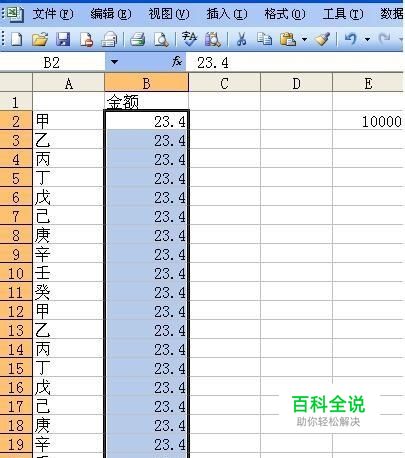Screen dimensions: 405x458
Task: Click cell A15 containing 丁
Action: pyautogui.click(x=68, y=368)
